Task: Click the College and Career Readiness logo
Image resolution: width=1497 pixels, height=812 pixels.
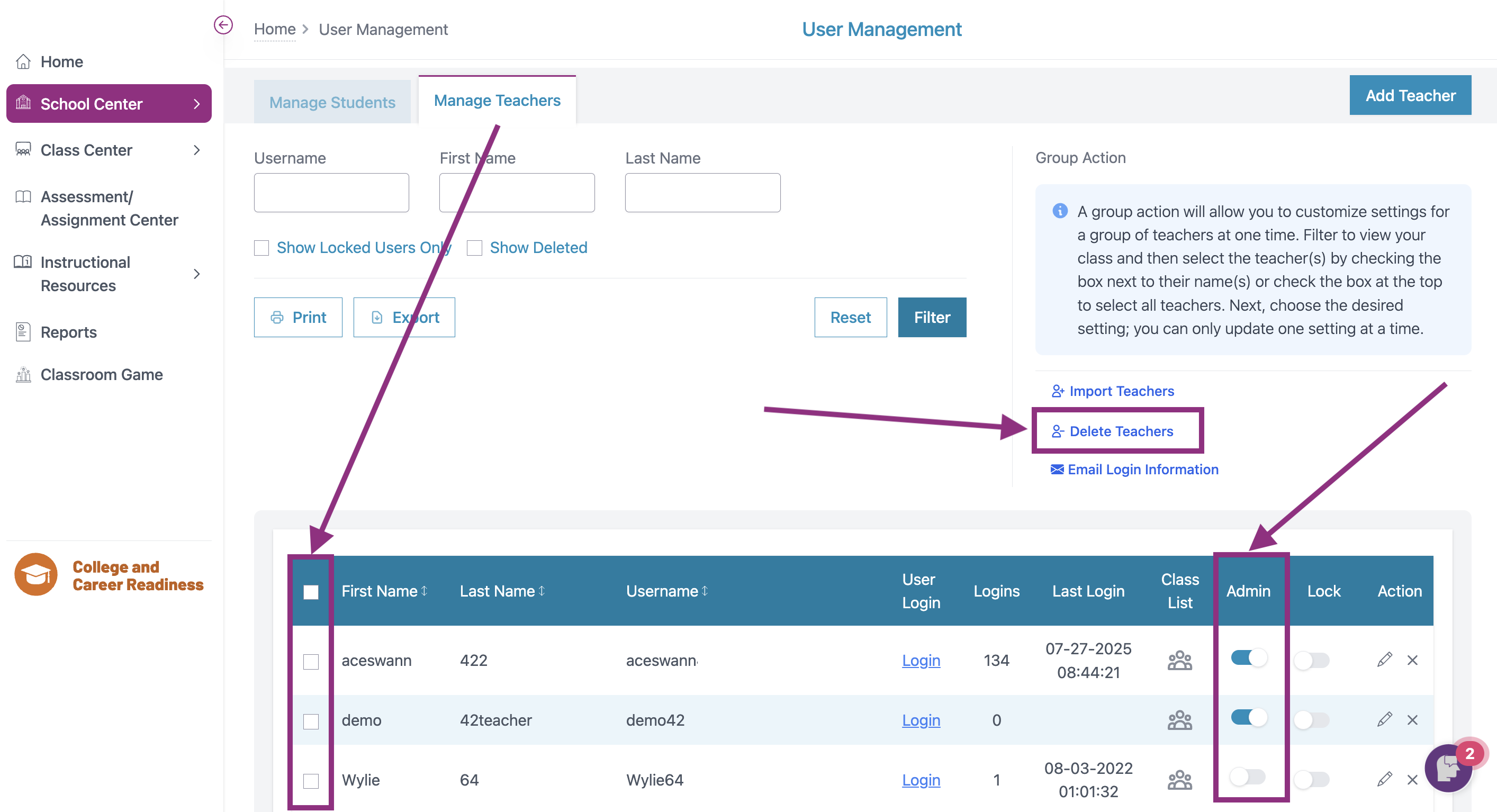Action: (x=109, y=575)
